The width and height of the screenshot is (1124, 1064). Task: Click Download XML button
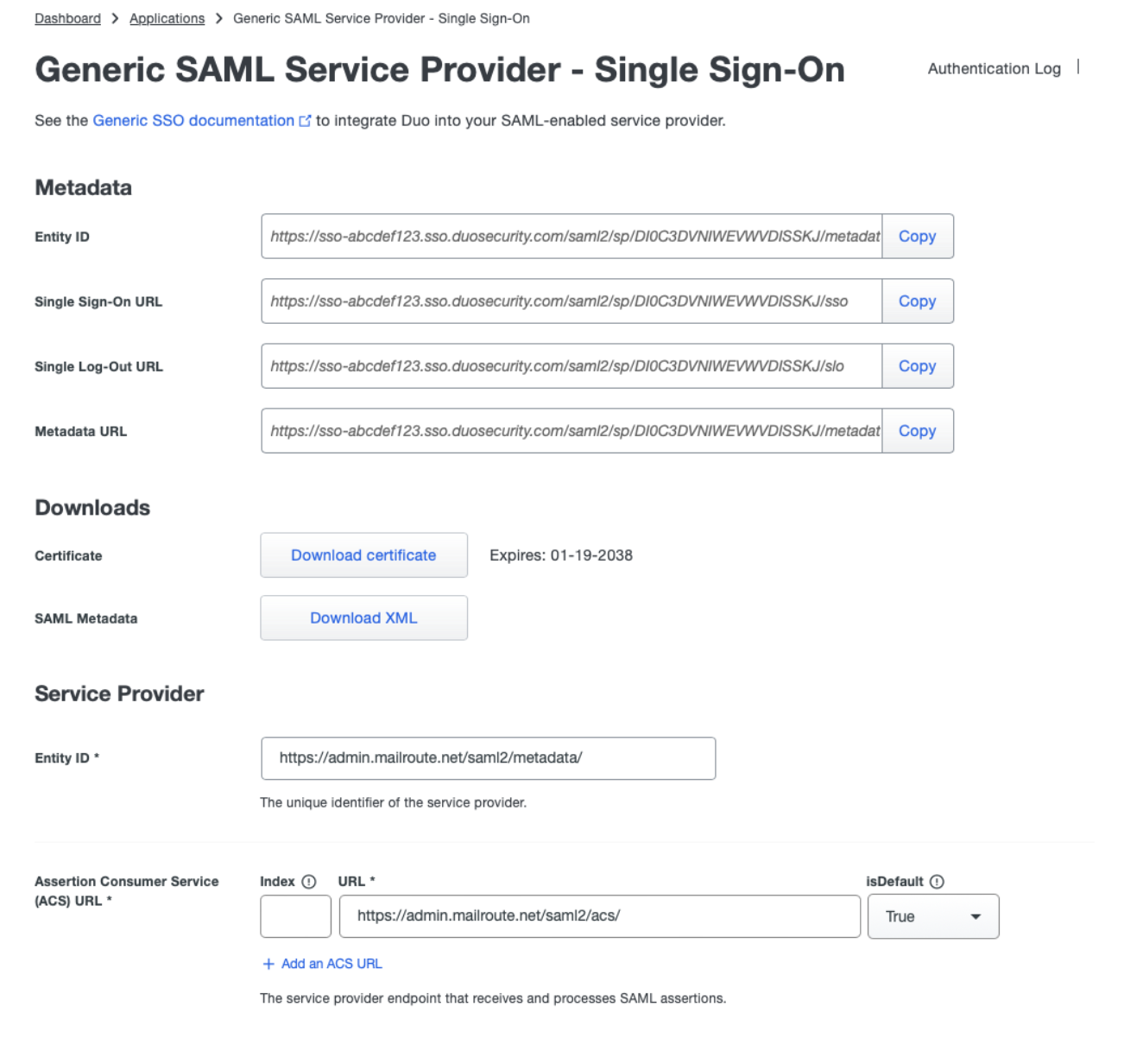pyautogui.click(x=363, y=618)
